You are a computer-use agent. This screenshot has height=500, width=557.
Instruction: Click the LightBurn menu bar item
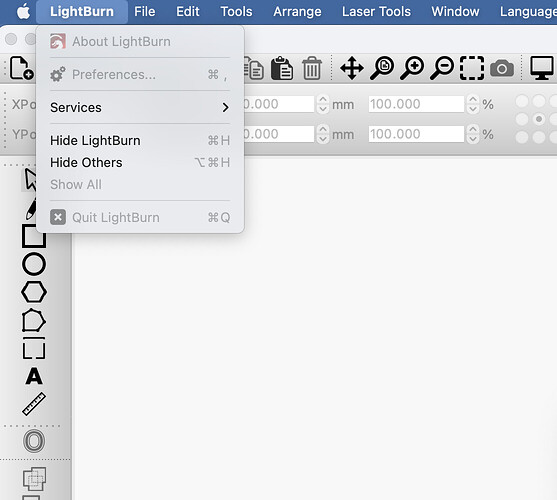82,12
